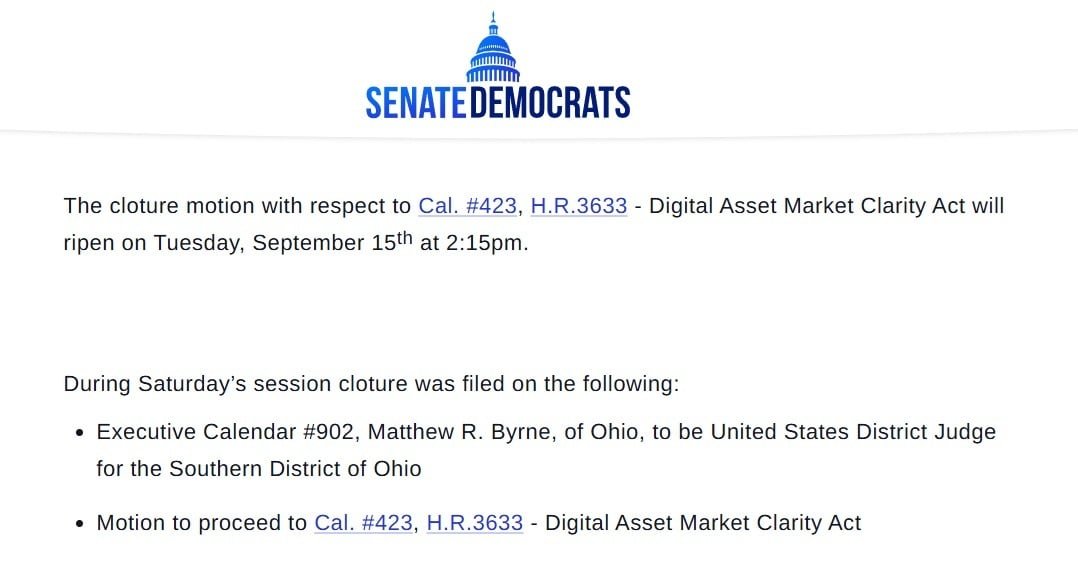The height and width of the screenshot is (579, 1078).
Task: Click the "Tuesday, September 15th" date text
Action: pos(283,241)
